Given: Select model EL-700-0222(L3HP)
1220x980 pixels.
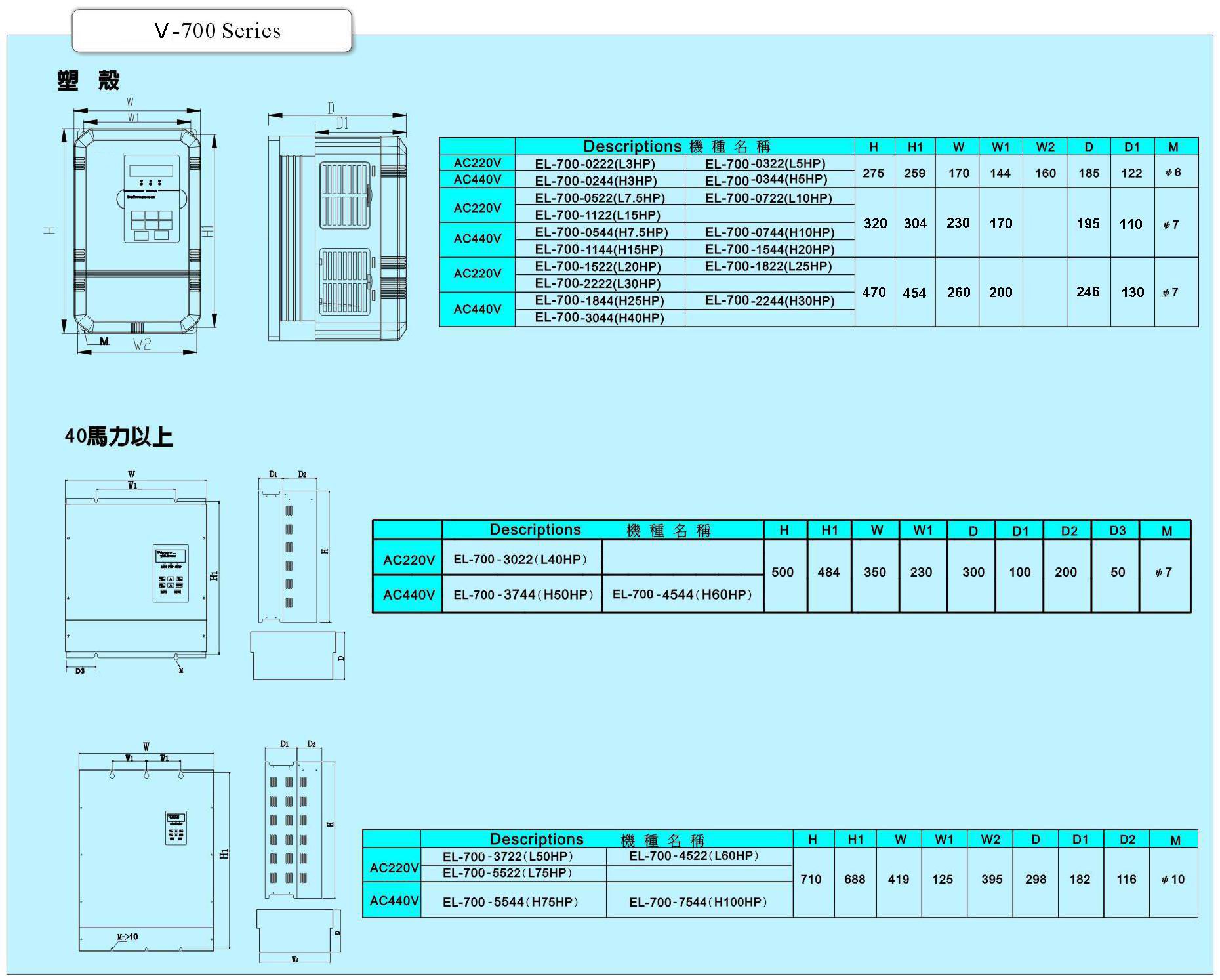Looking at the screenshot, I should tap(595, 164).
